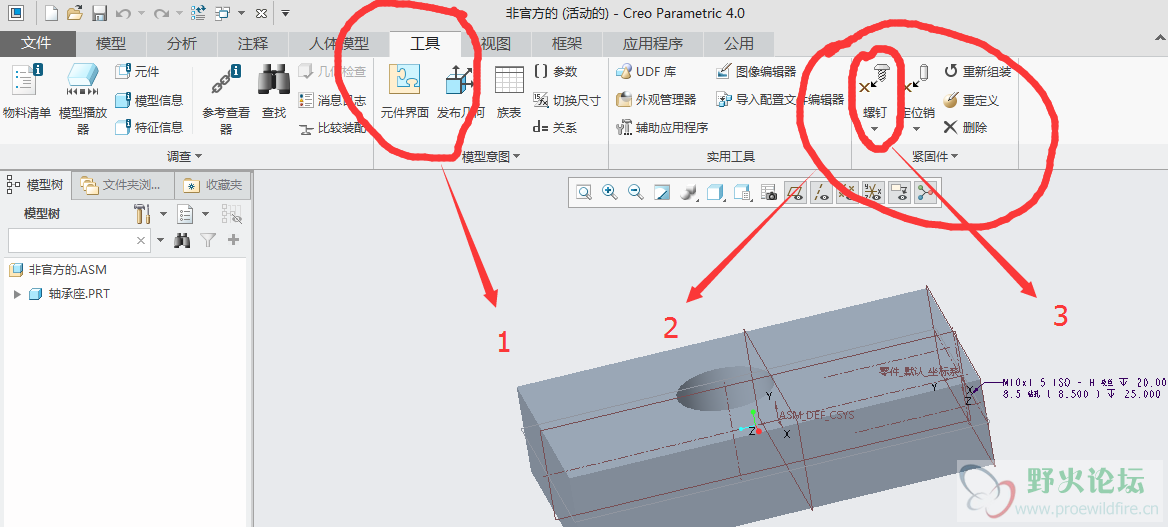Open the 收藏夹 favorites tab

(214, 185)
